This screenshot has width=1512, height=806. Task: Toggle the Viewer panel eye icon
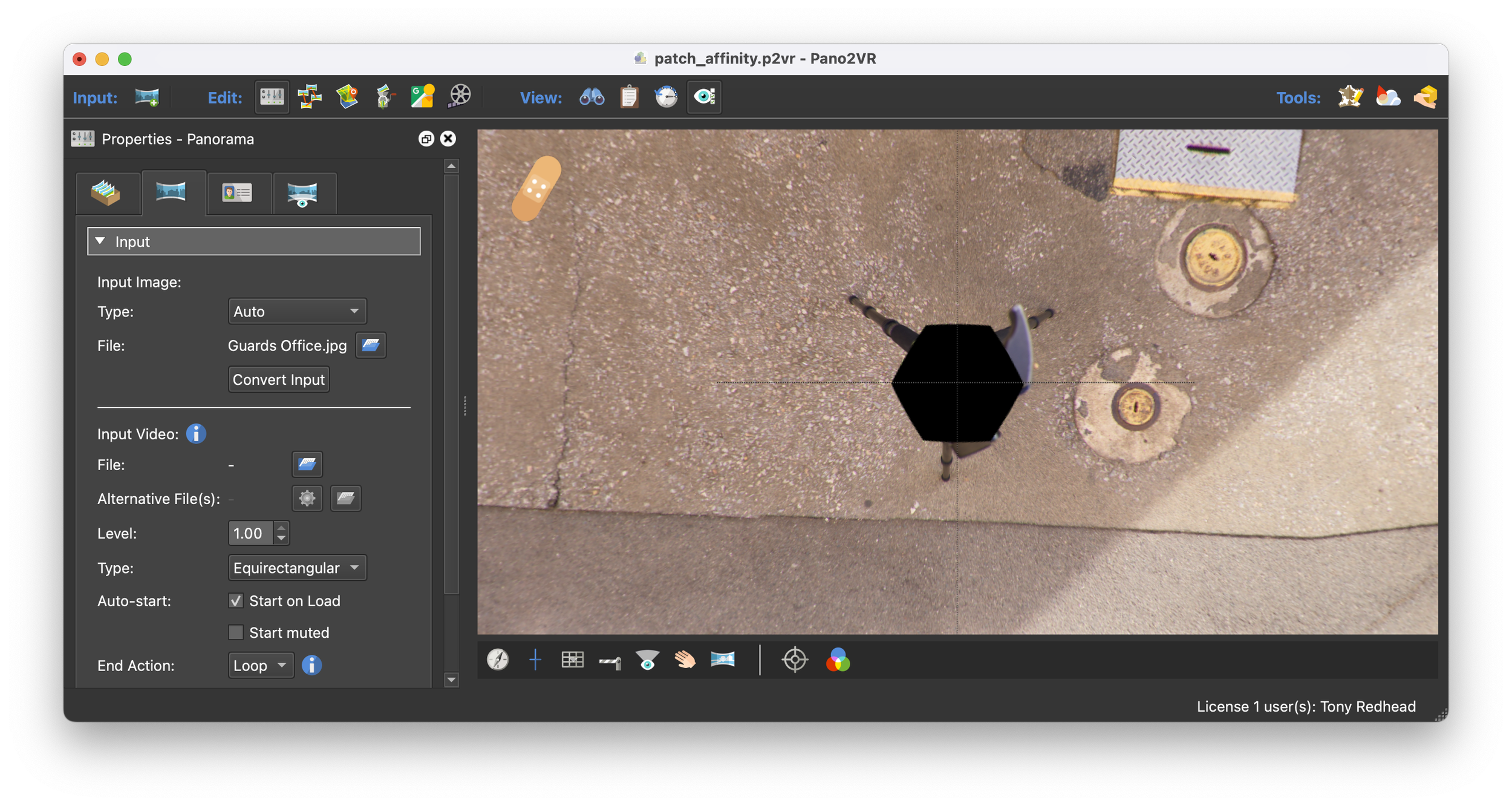[x=705, y=97]
